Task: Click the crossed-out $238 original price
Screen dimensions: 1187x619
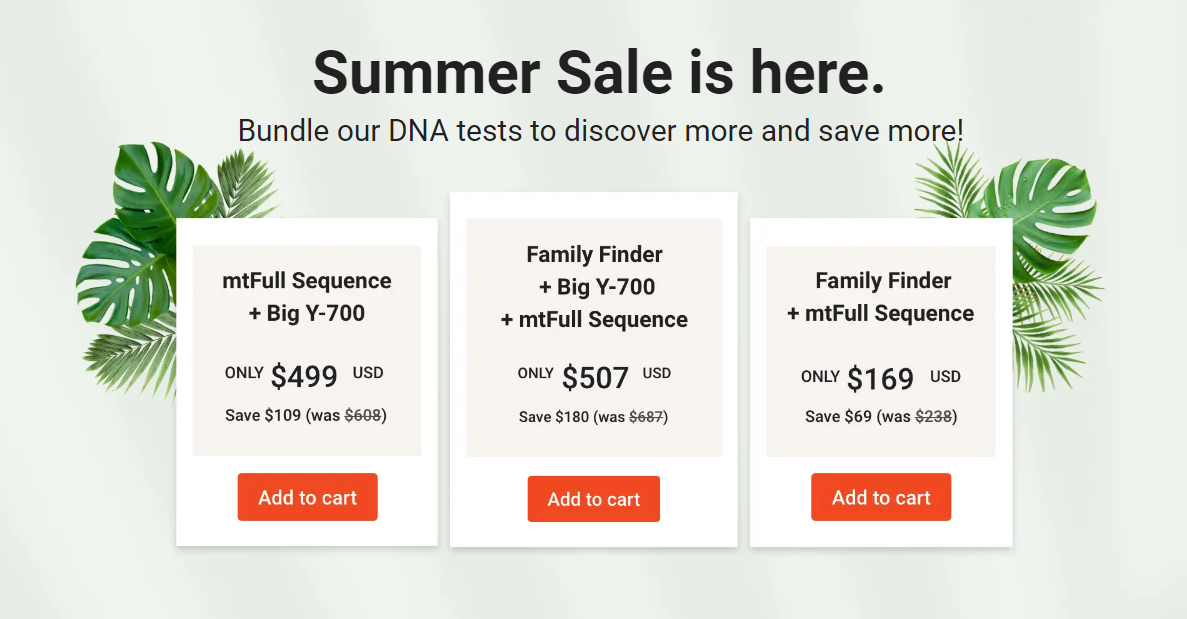Action: click(933, 416)
